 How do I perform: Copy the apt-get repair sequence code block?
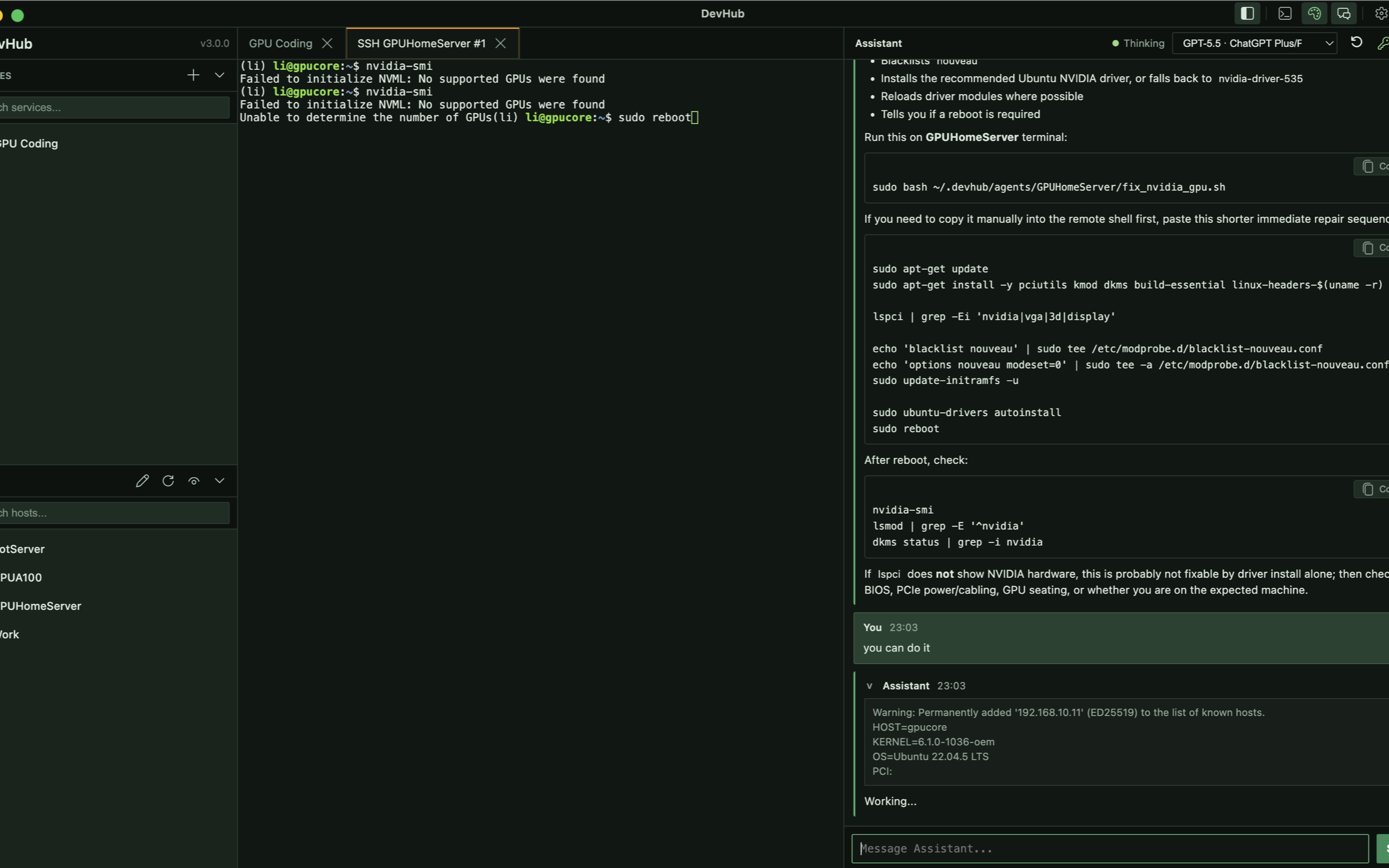click(x=1372, y=248)
